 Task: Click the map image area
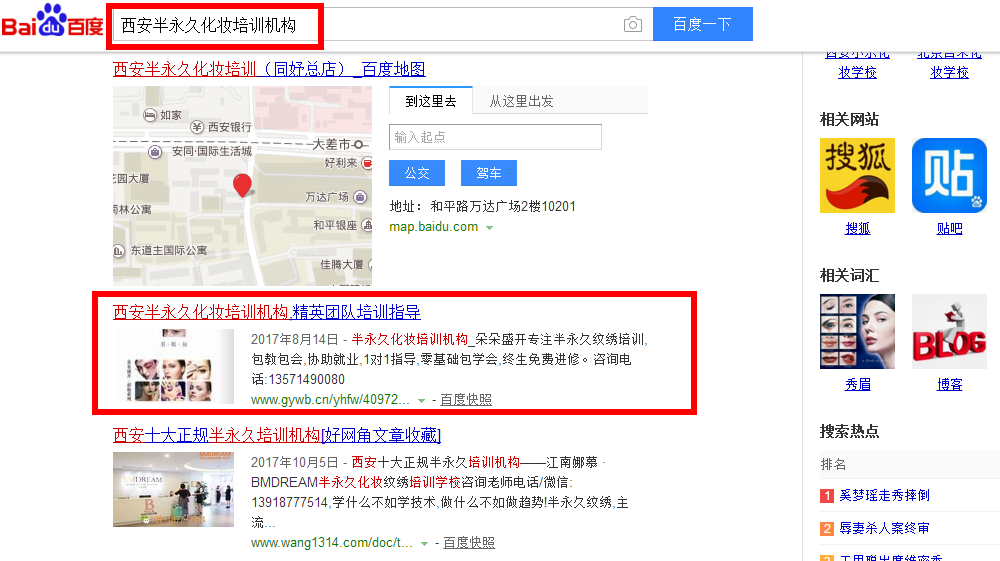(242, 186)
